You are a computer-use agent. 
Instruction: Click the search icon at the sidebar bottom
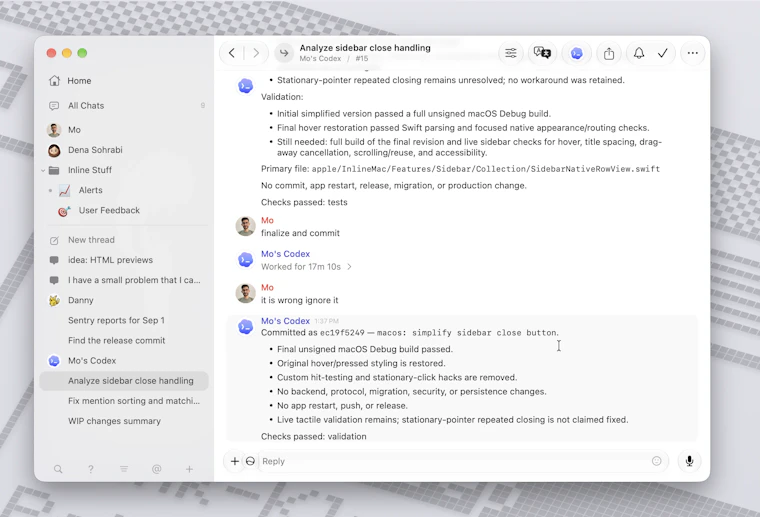tap(58, 469)
